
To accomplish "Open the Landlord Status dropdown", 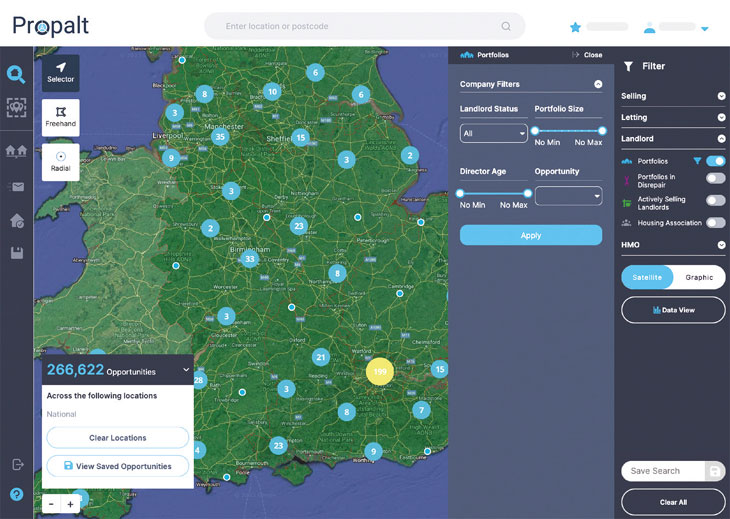I will [x=494, y=133].
